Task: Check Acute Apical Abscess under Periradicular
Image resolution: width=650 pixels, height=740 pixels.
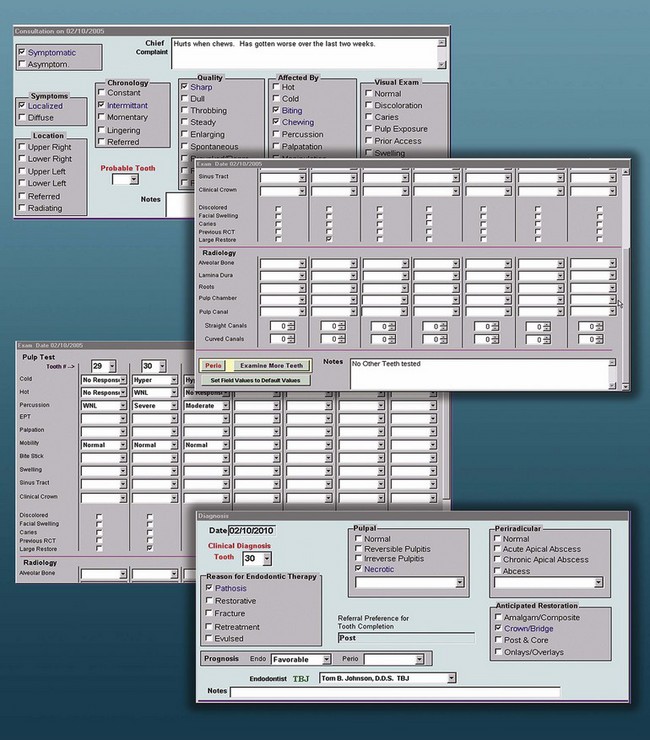Action: pyautogui.click(x=497, y=548)
